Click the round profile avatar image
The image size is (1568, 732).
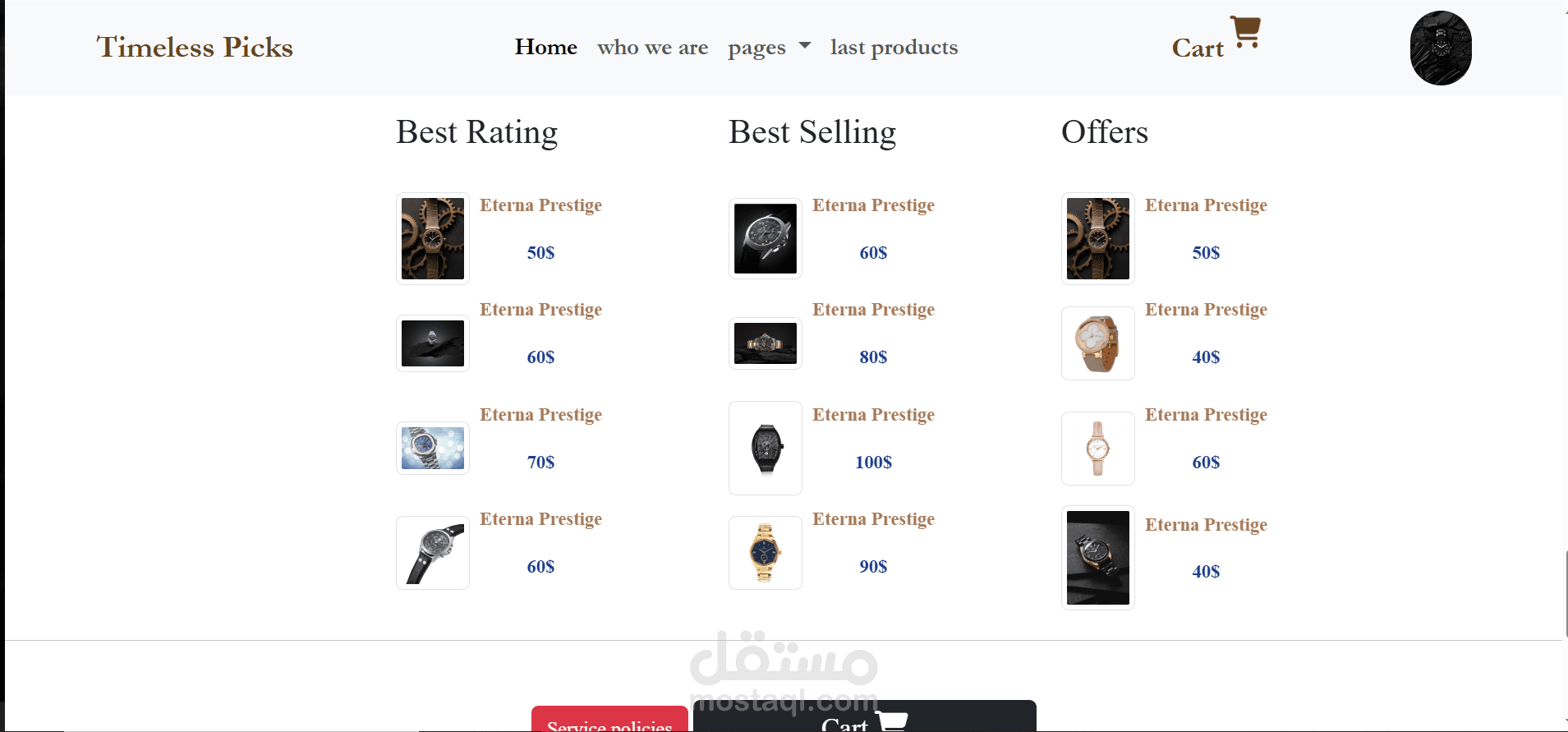[x=1441, y=48]
